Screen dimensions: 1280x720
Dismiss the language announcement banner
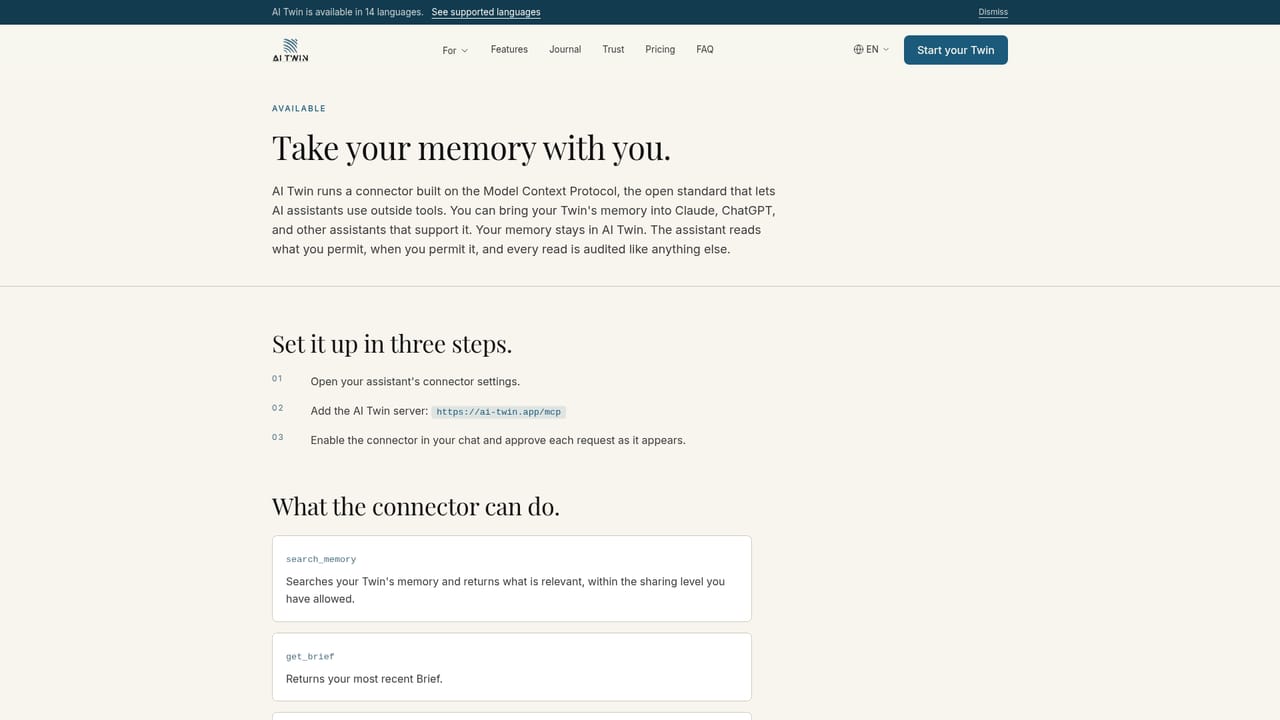click(993, 12)
